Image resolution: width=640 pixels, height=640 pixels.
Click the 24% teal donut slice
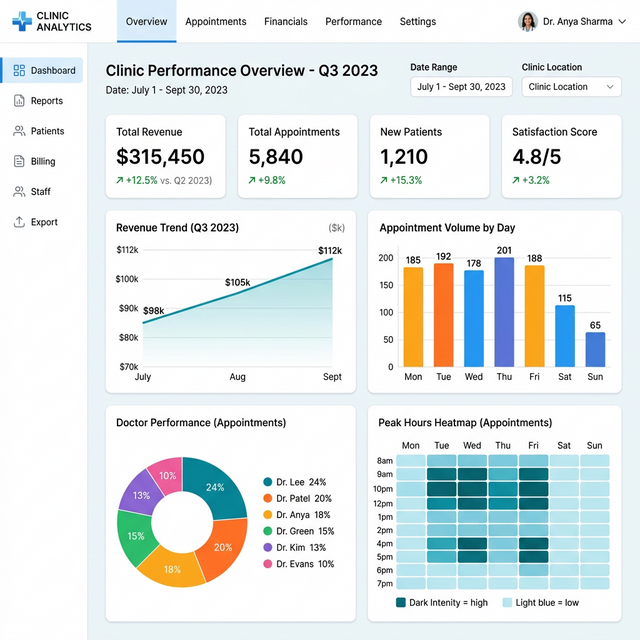tap(216, 488)
